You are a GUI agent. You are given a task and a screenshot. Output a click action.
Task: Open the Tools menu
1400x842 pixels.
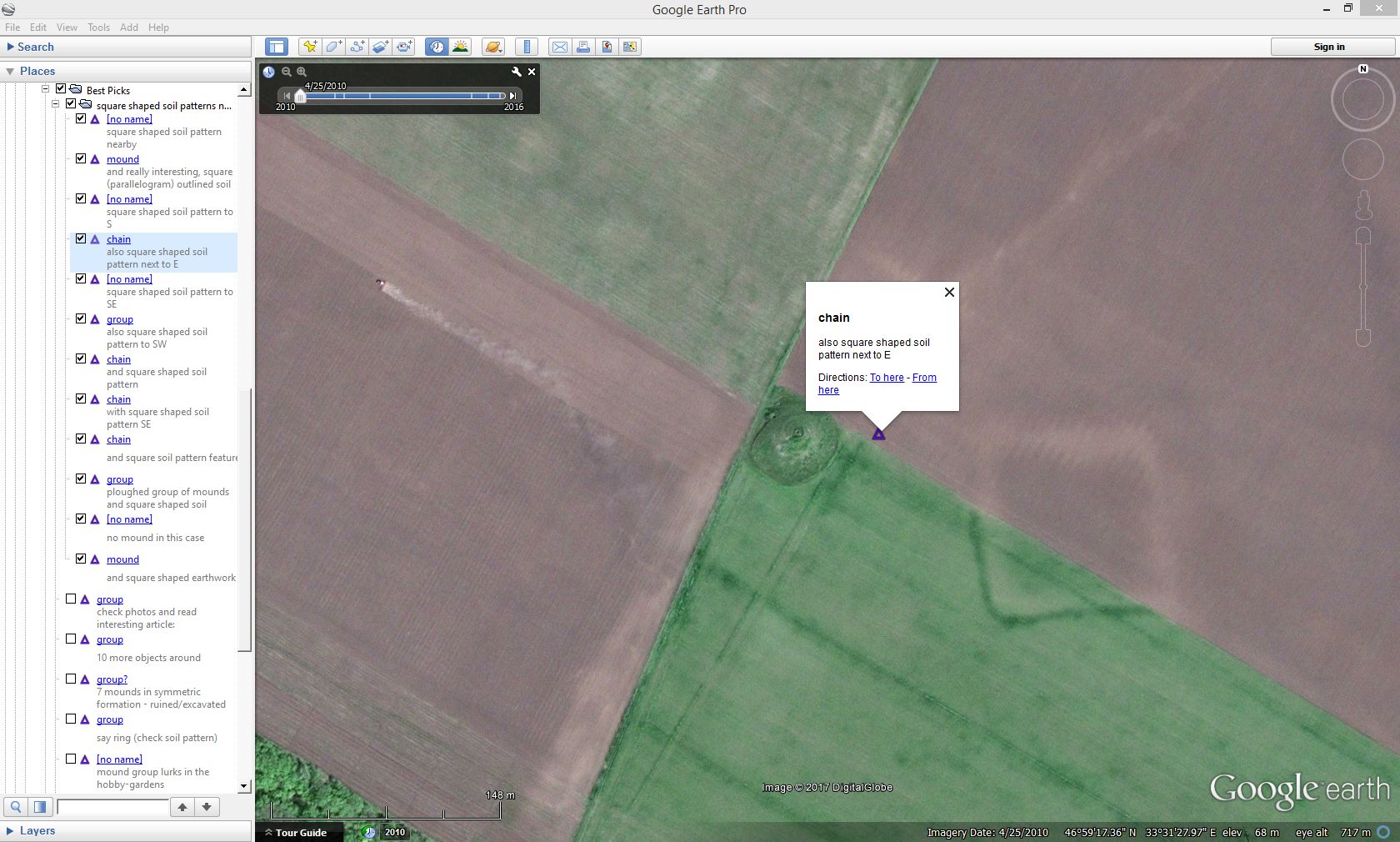[98, 28]
